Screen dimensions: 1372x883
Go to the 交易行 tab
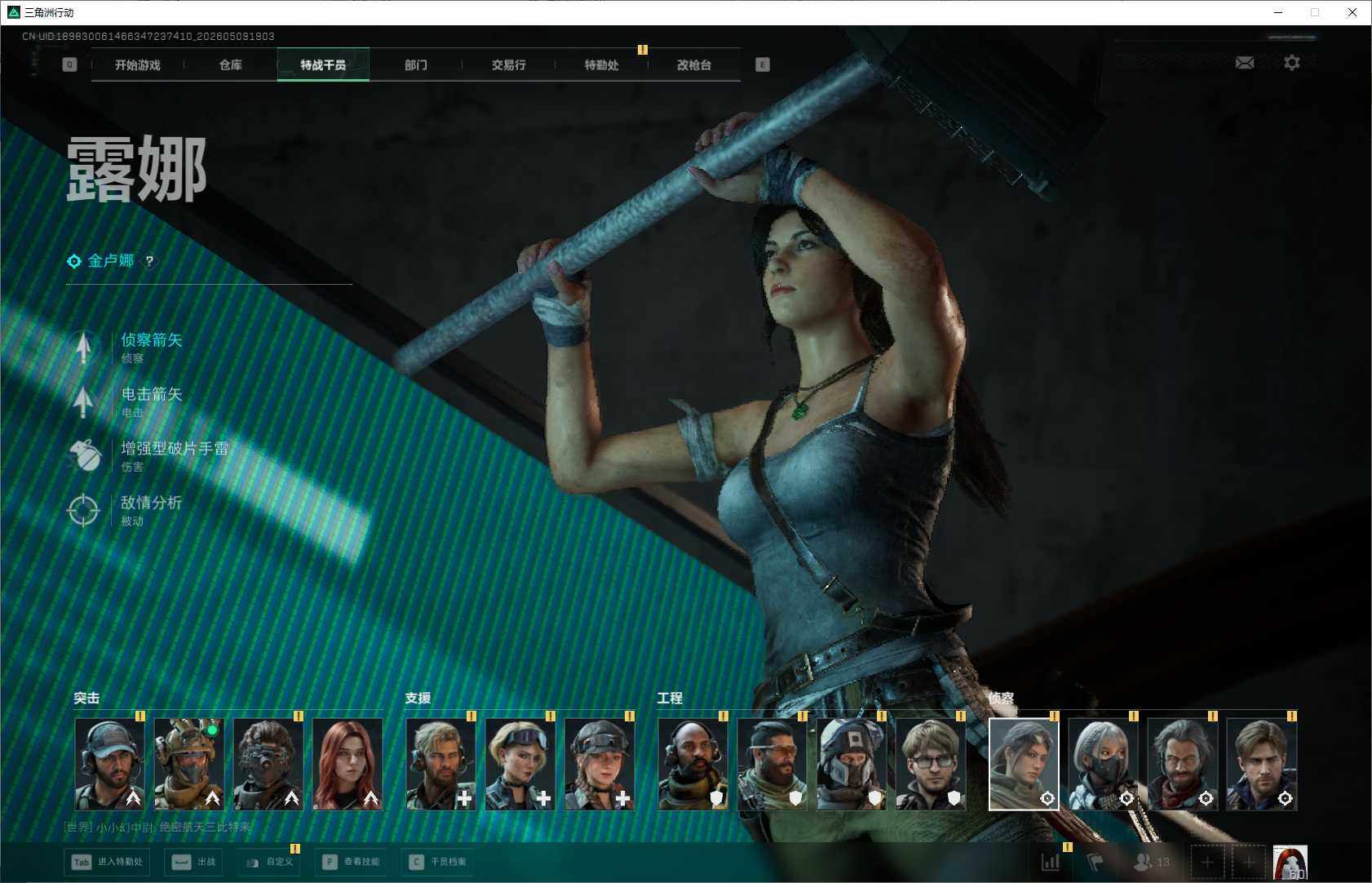(509, 65)
